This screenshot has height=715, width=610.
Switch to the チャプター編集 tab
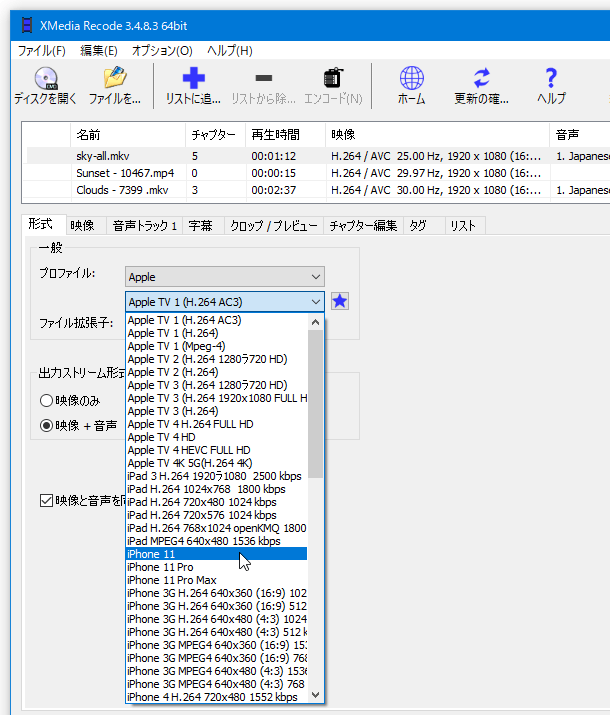click(x=363, y=226)
